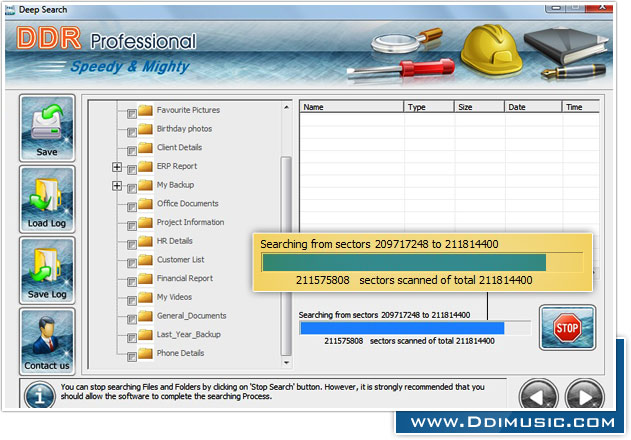631x440 pixels.
Task: Click the Office Documents folder icon
Action: click(146, 203)
